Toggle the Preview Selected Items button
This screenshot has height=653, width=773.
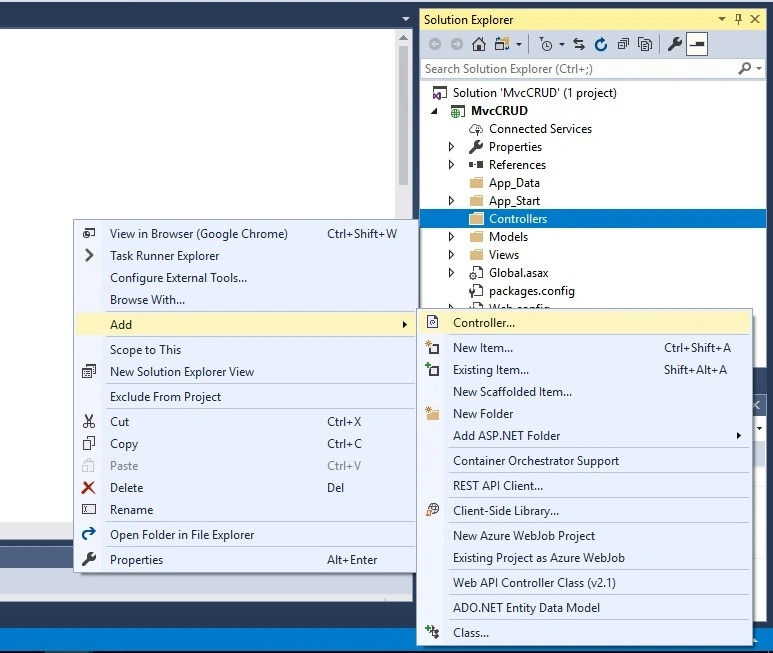point(697,44)
